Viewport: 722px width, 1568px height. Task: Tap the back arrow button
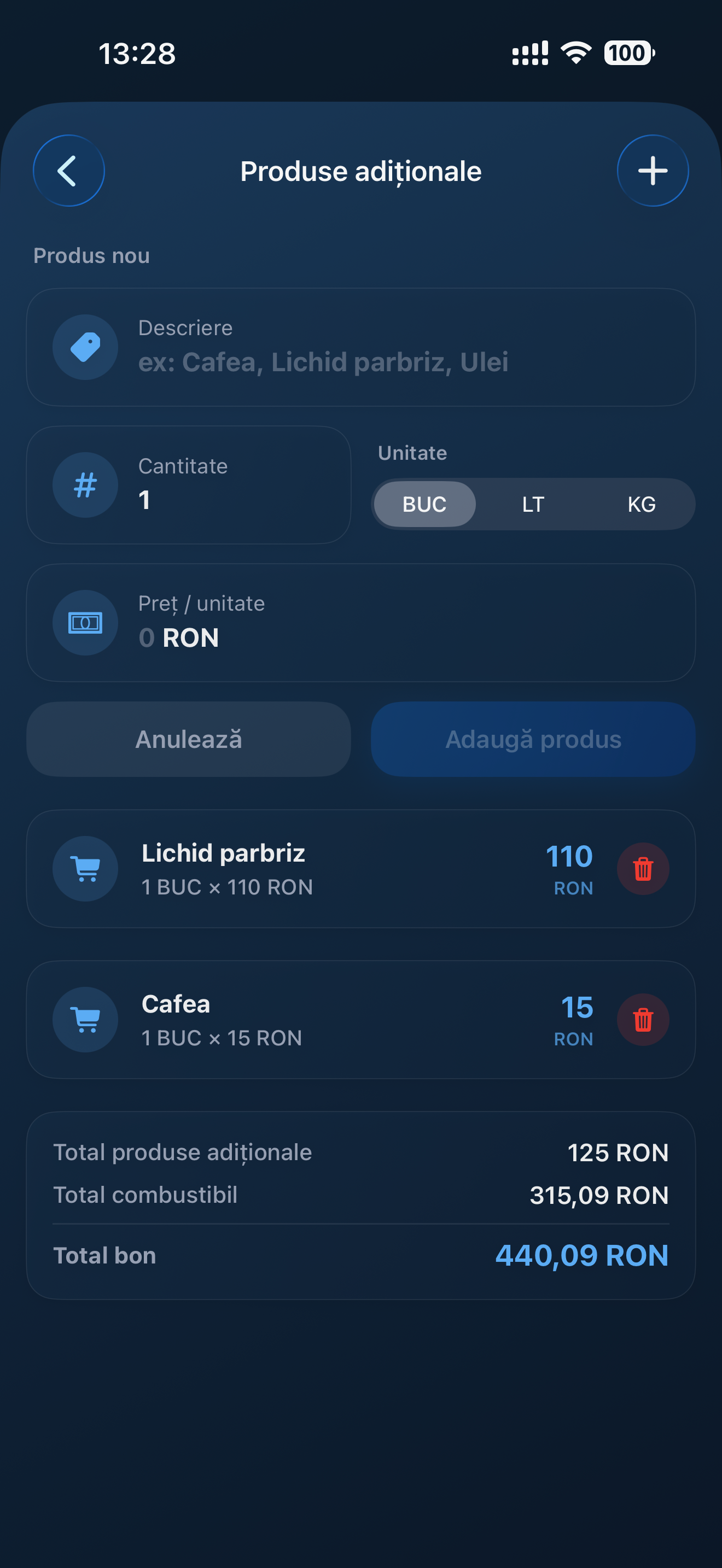click(68, 171)
